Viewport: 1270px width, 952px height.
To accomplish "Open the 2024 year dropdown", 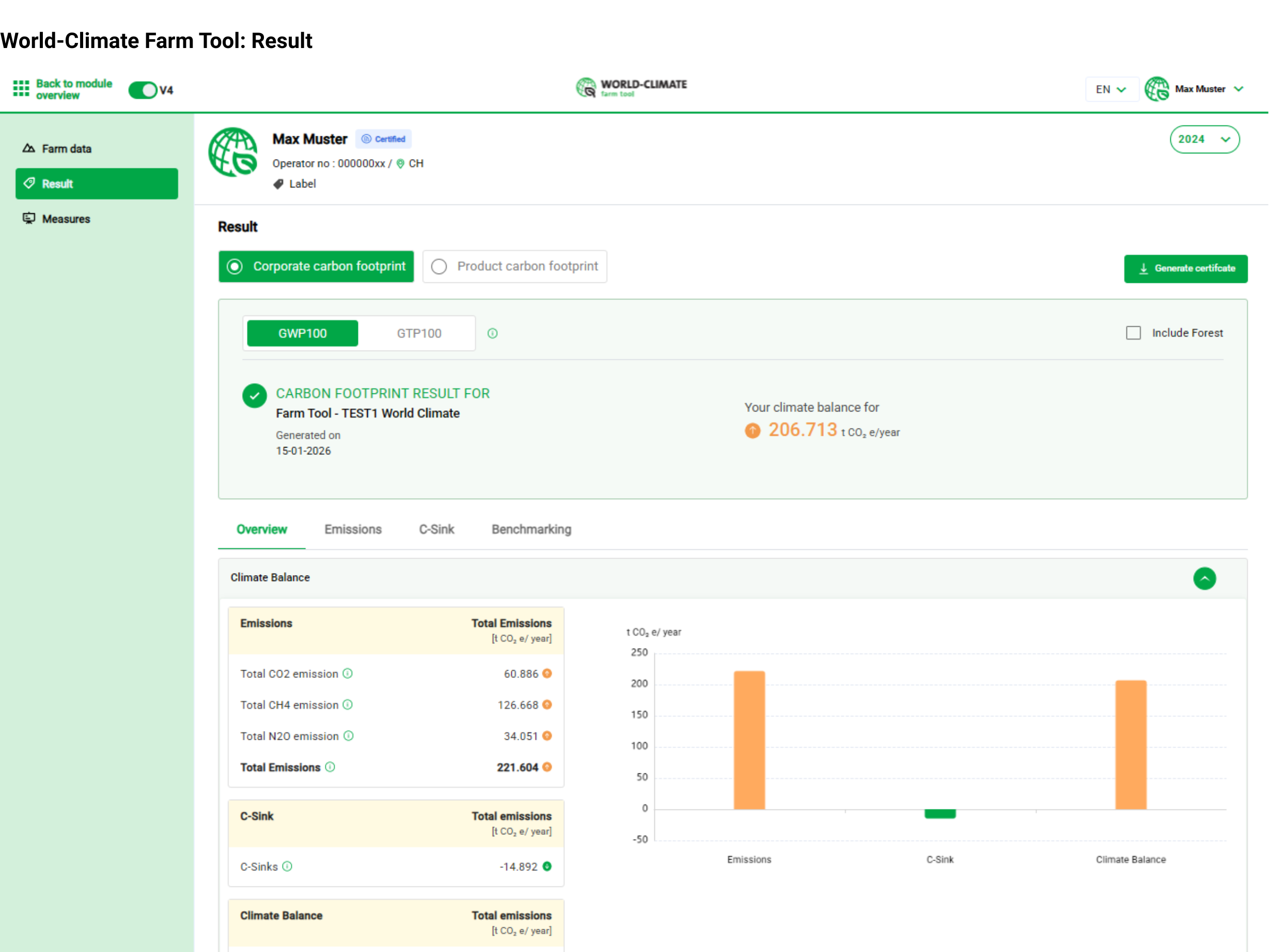I will 1204,139.
